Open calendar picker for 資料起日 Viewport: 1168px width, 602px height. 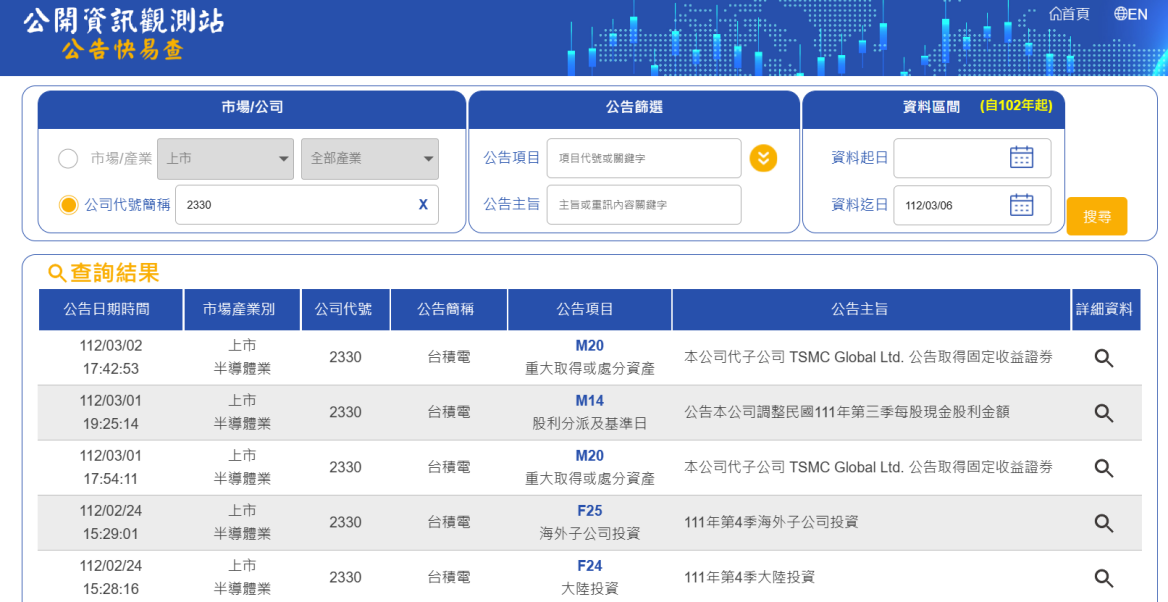click(x=1021, y=158)
